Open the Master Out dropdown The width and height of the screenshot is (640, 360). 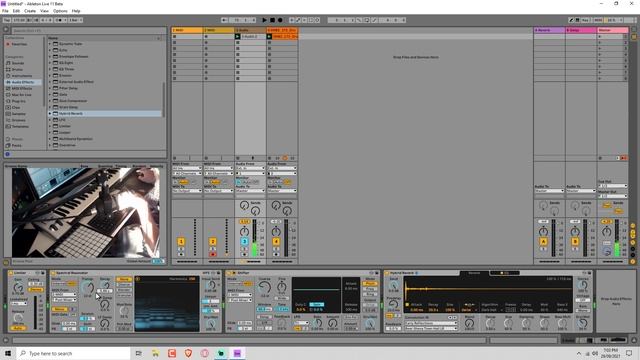click(x=613, y=196)
